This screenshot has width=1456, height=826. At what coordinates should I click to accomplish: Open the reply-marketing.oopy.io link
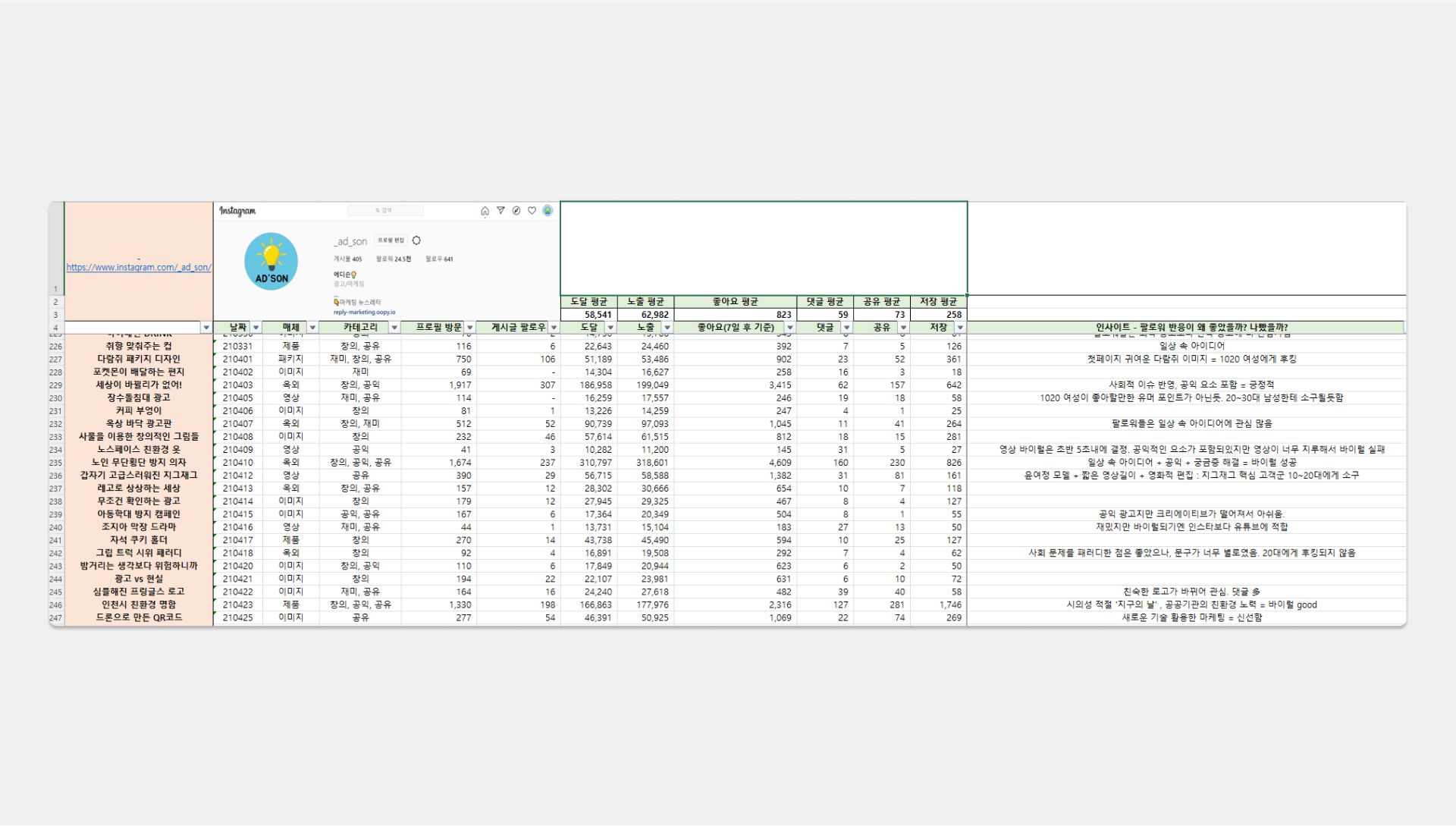364,312
